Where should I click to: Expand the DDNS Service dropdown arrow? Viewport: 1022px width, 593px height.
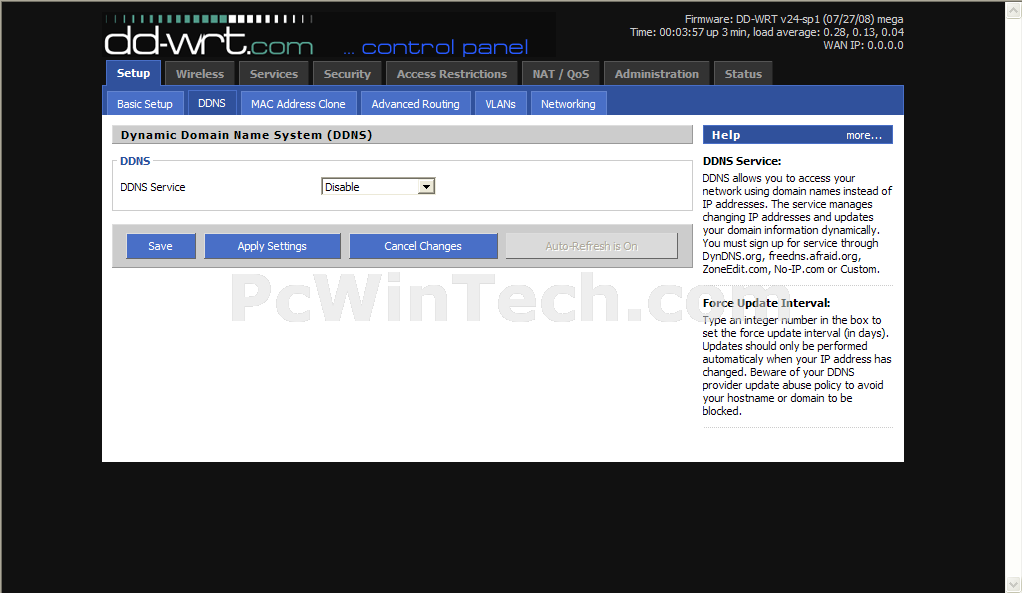[x=426, y=187]
